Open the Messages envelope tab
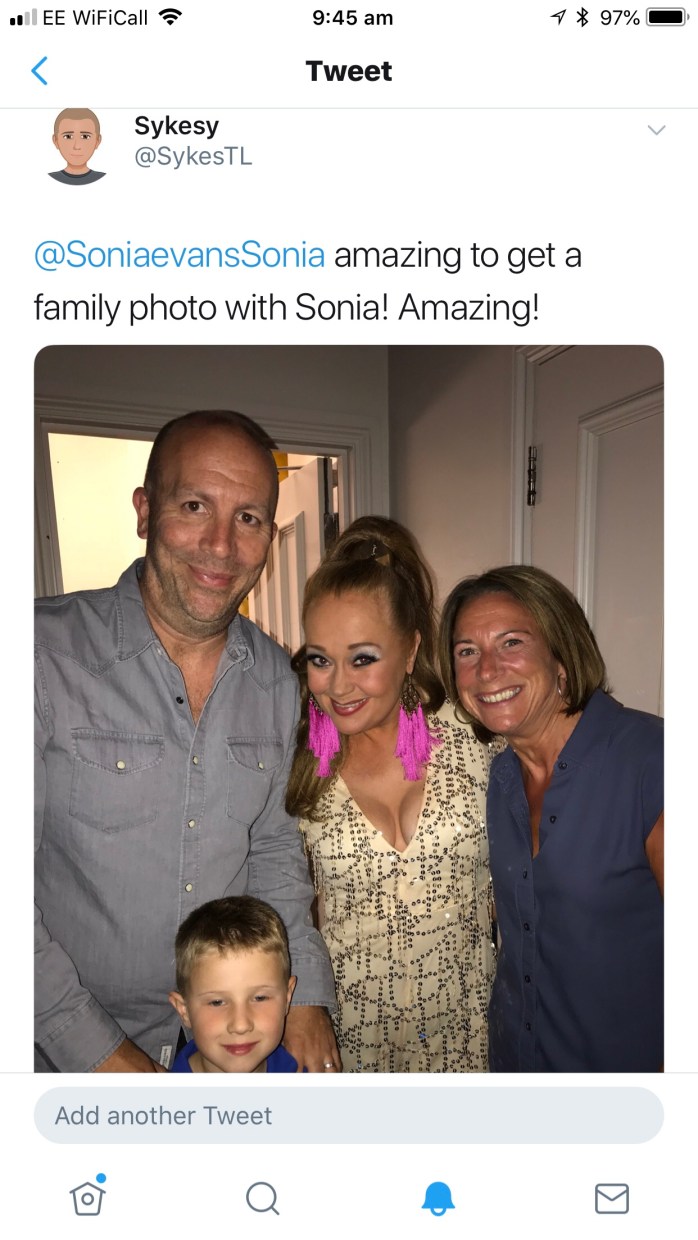 612,1198
